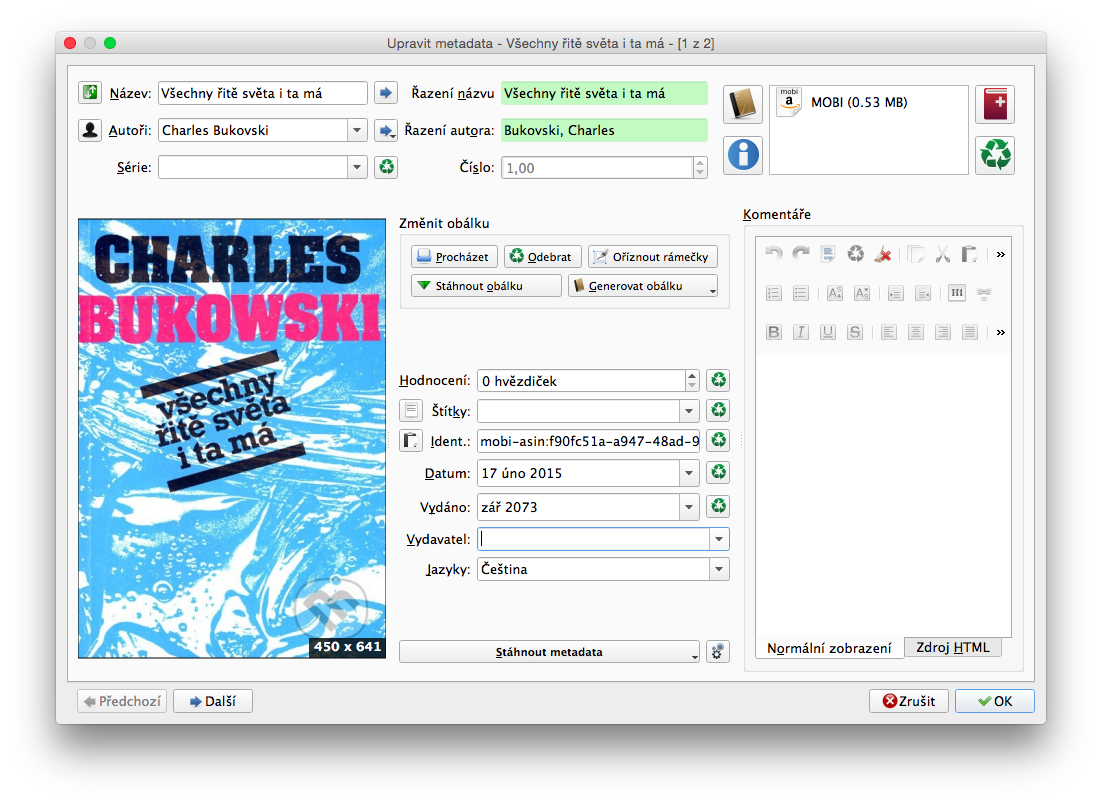This screenshot has width=1102, height=804.
Task: Click the add format red book icon
Action: point(994,104)
